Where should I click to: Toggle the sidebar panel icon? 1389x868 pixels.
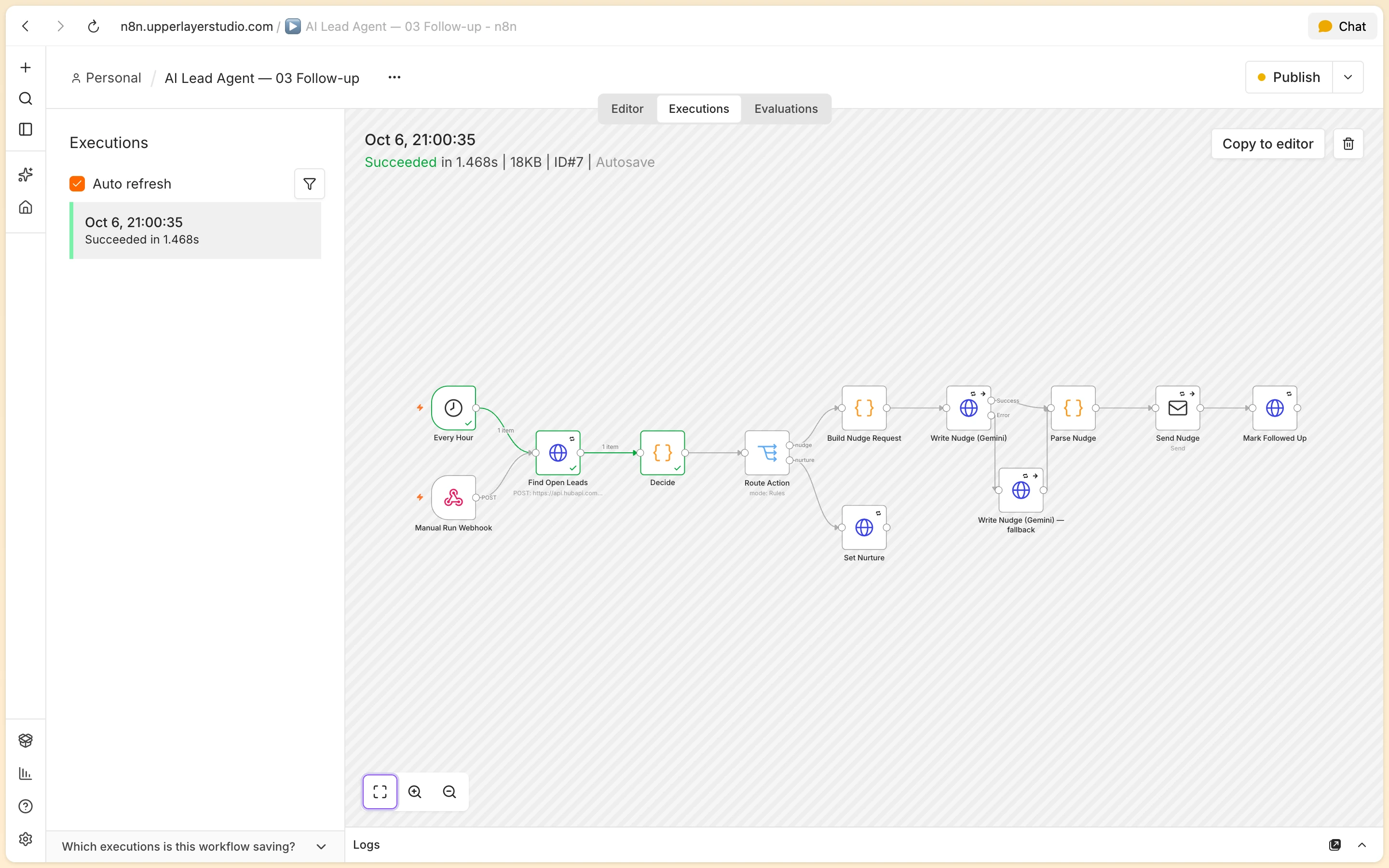[x=25, y=130]
